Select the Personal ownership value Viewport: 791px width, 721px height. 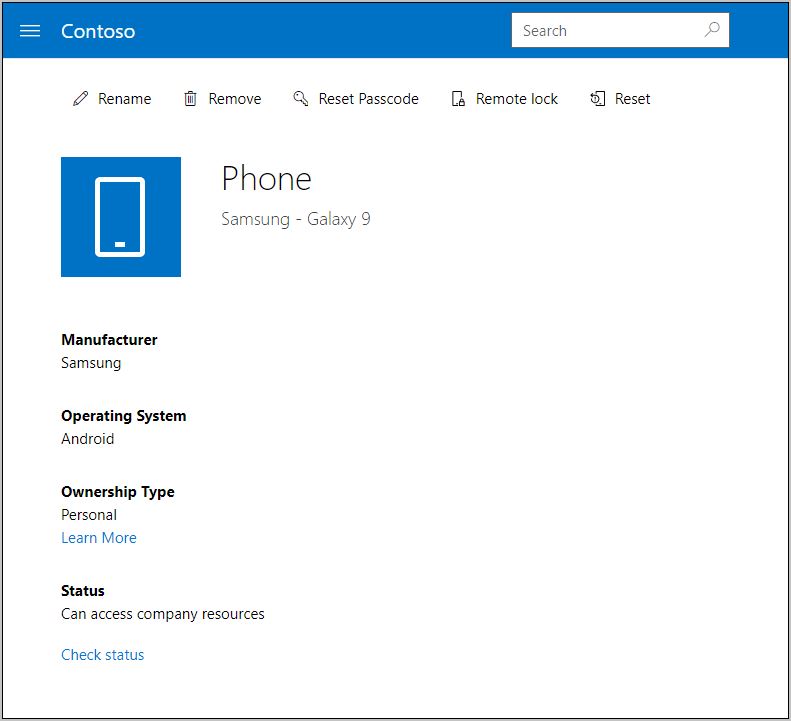pos(89,515)
